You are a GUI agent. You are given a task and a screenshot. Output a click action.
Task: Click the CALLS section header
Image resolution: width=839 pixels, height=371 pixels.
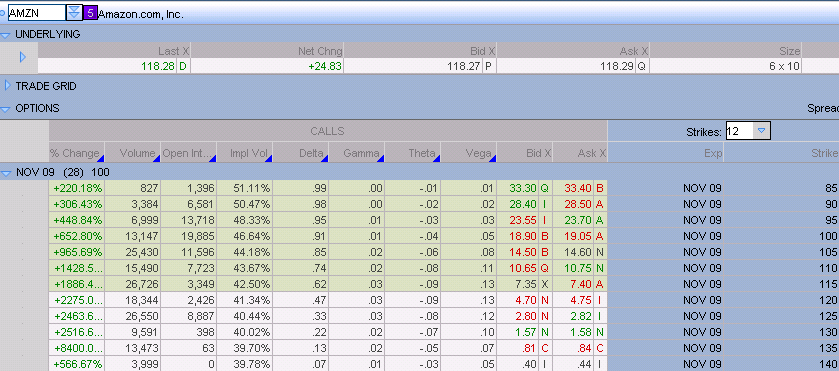327,131
